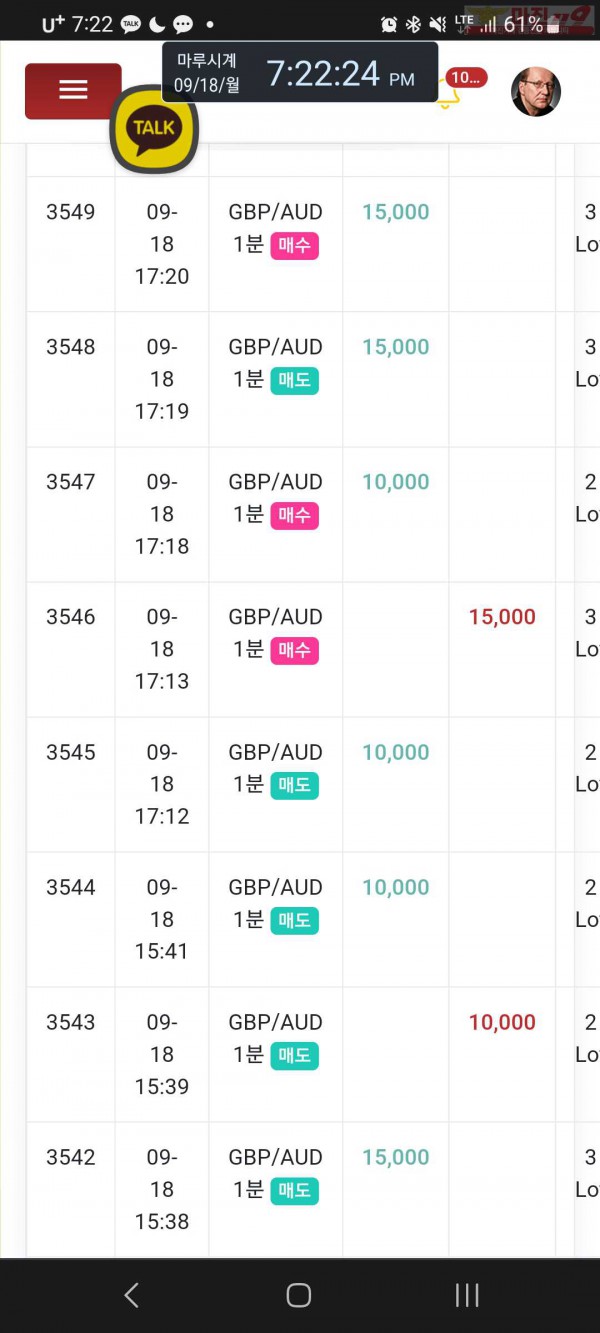Select the green 15,000 amount in row 3542
Screen dimensions: 600x1333
click(x=396, y=1157)
